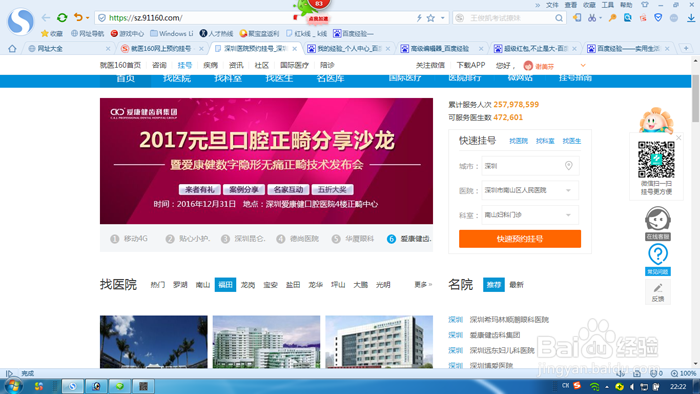Open 收藏 star in the bookmarks bar
The width and height of the screenshot is (700, 394).
pyautogui.click(x=52, y=33)
